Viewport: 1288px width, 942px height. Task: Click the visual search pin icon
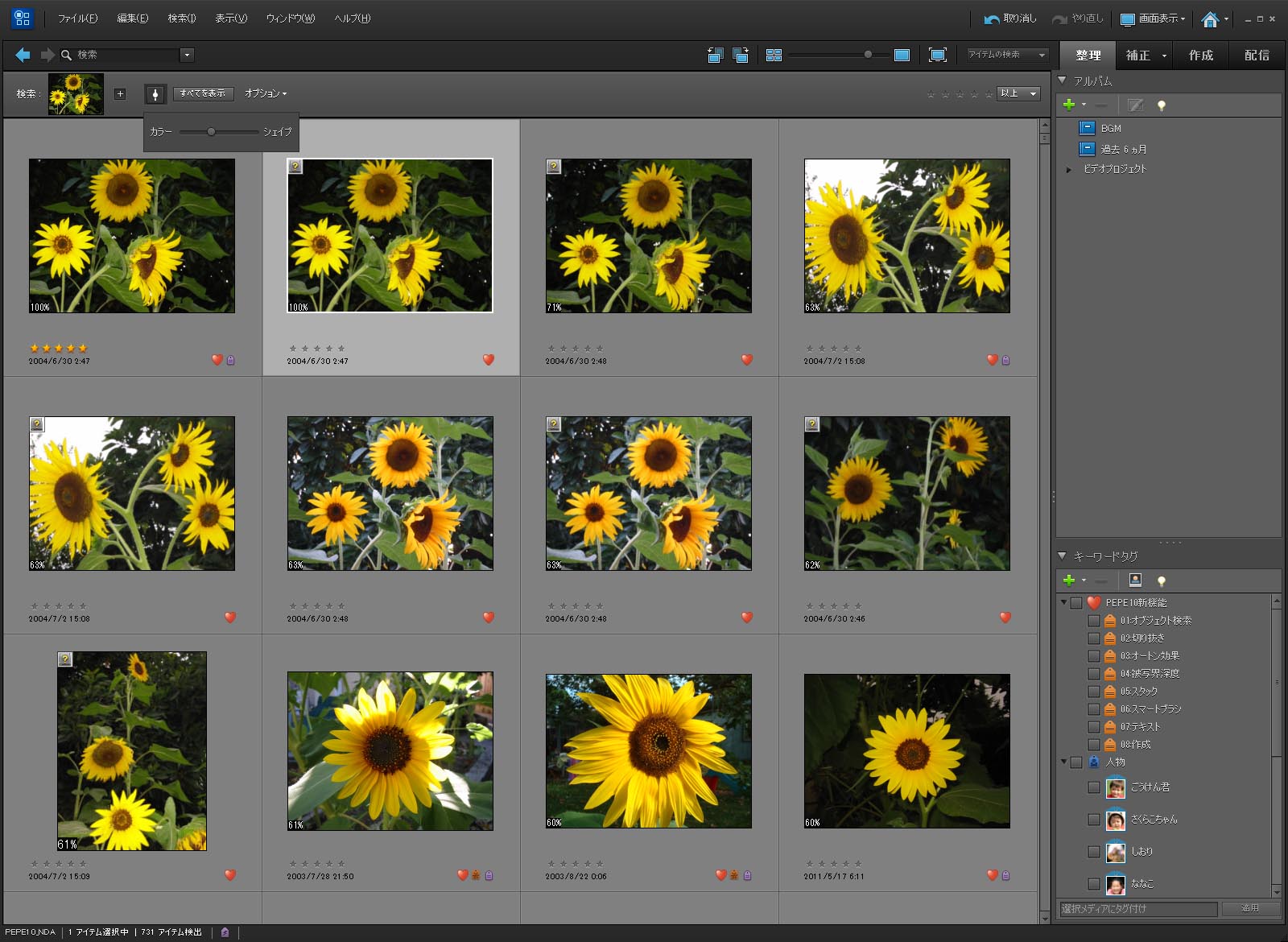(x=155, y=94)
